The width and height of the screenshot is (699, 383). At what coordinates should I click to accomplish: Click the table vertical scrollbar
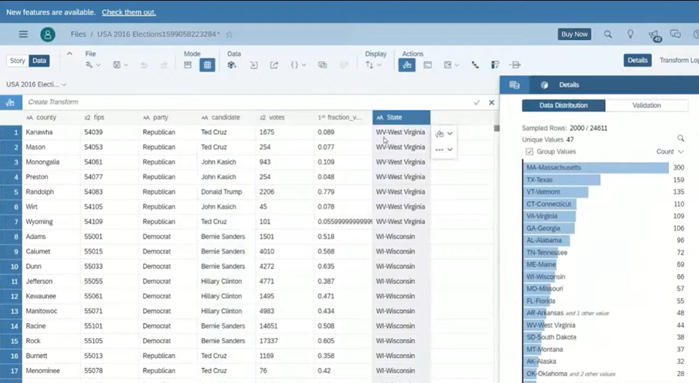[497, 128]
